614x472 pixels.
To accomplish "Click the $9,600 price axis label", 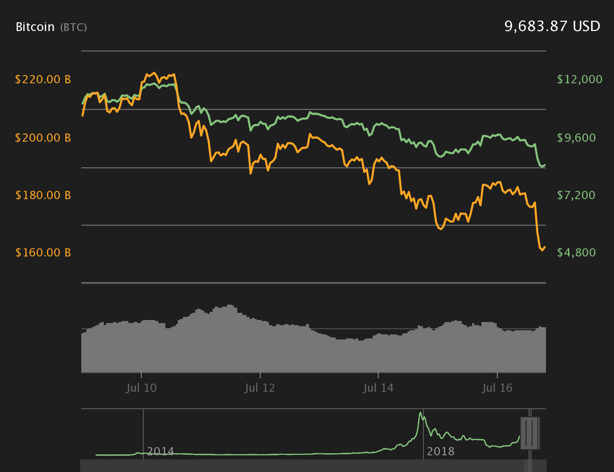I will [576, 138].
